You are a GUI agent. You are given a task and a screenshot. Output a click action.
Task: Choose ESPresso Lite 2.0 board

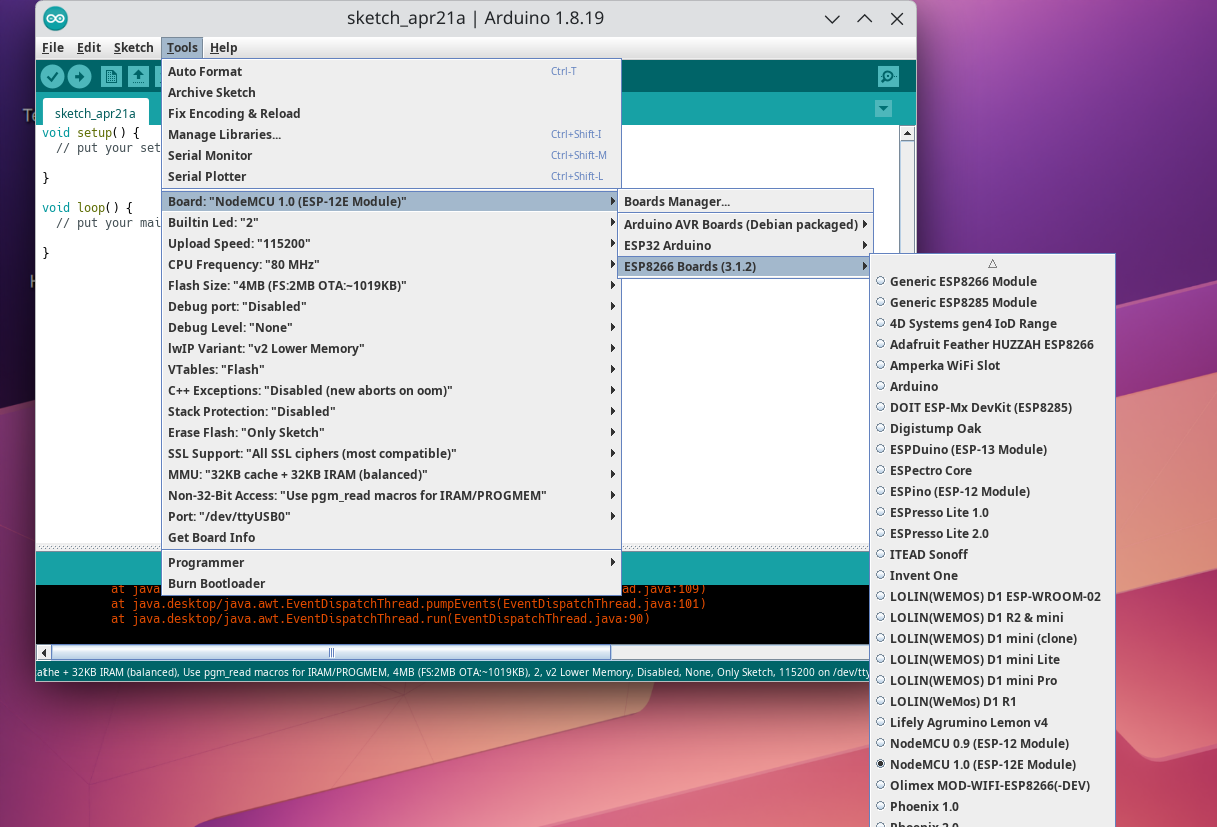[992, 533]
